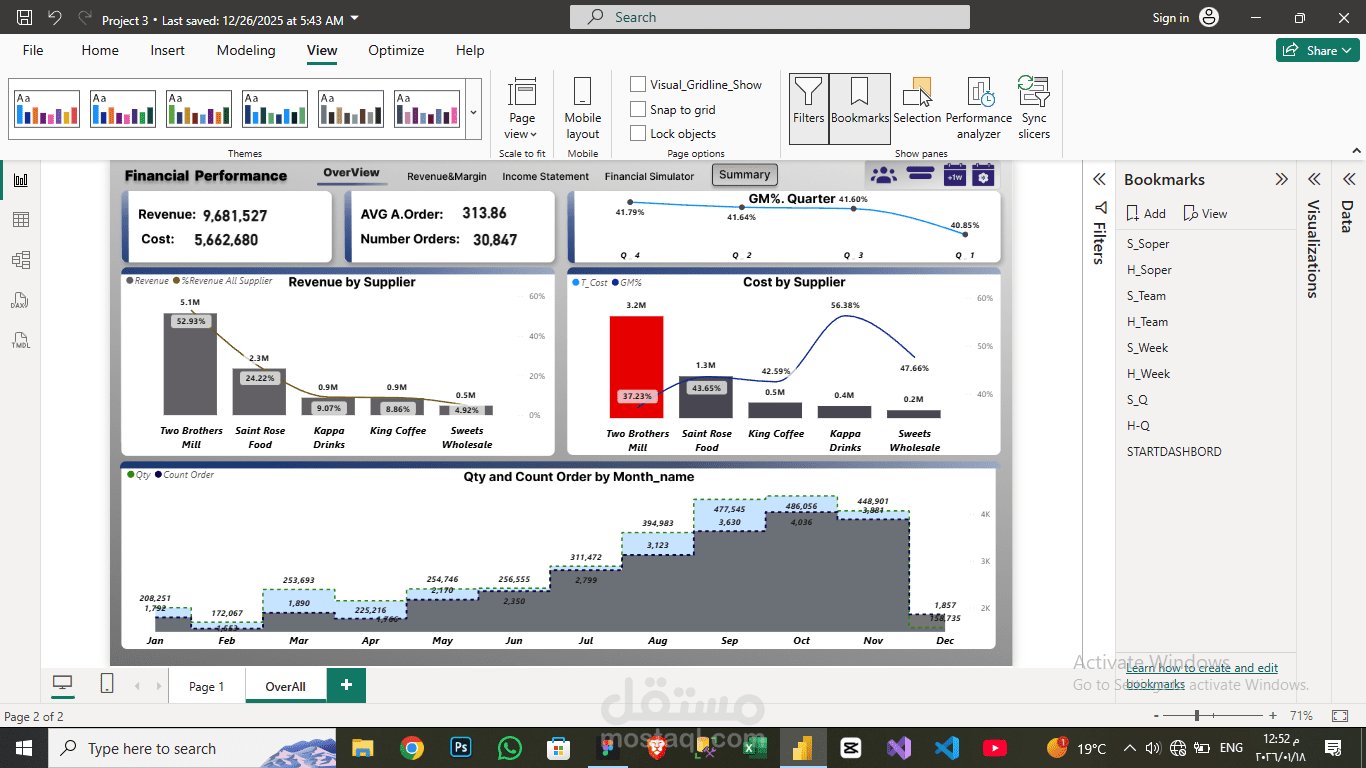Enable the Lock objects checkbox

point(638,133)
